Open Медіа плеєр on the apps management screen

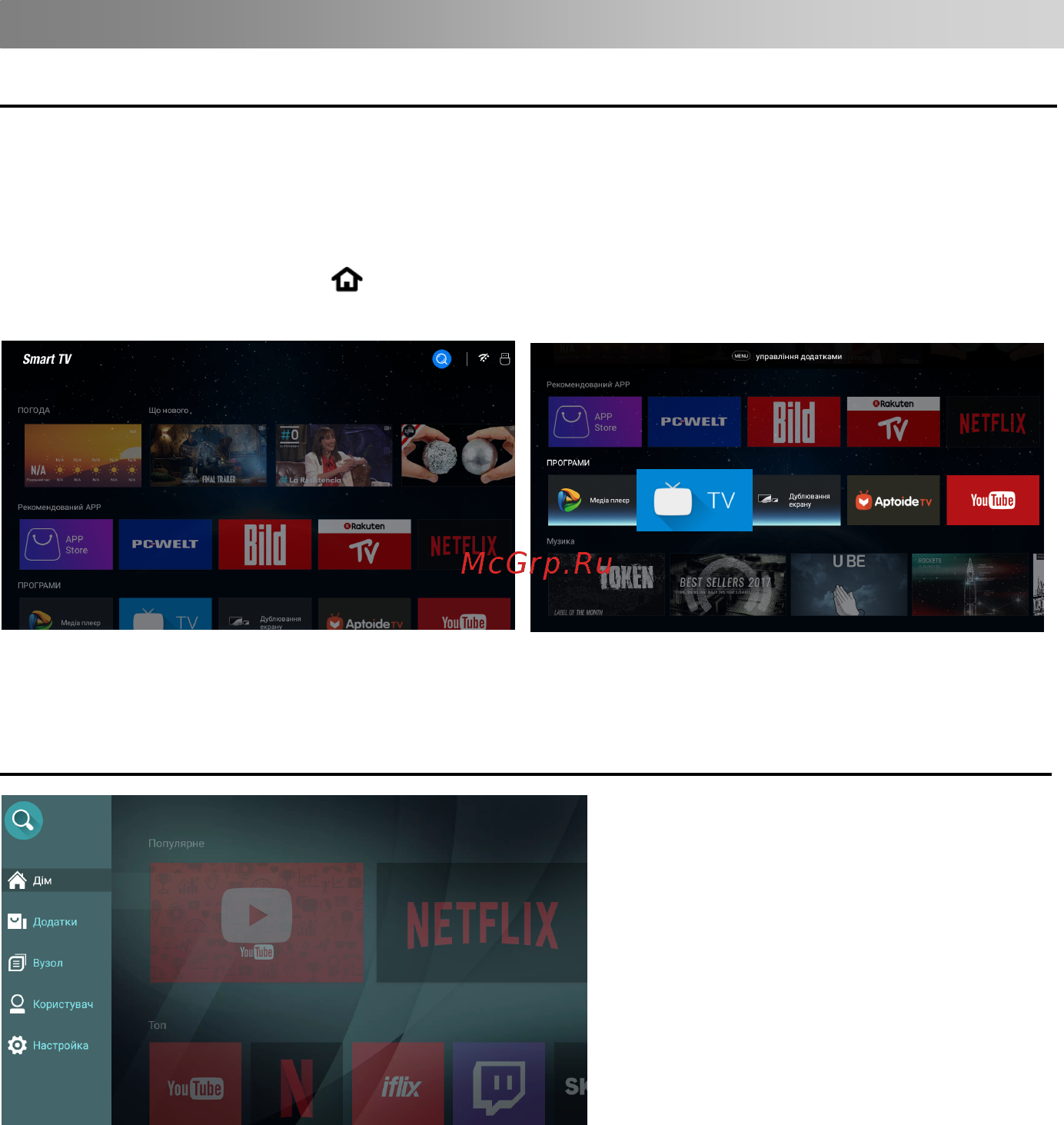592,501
